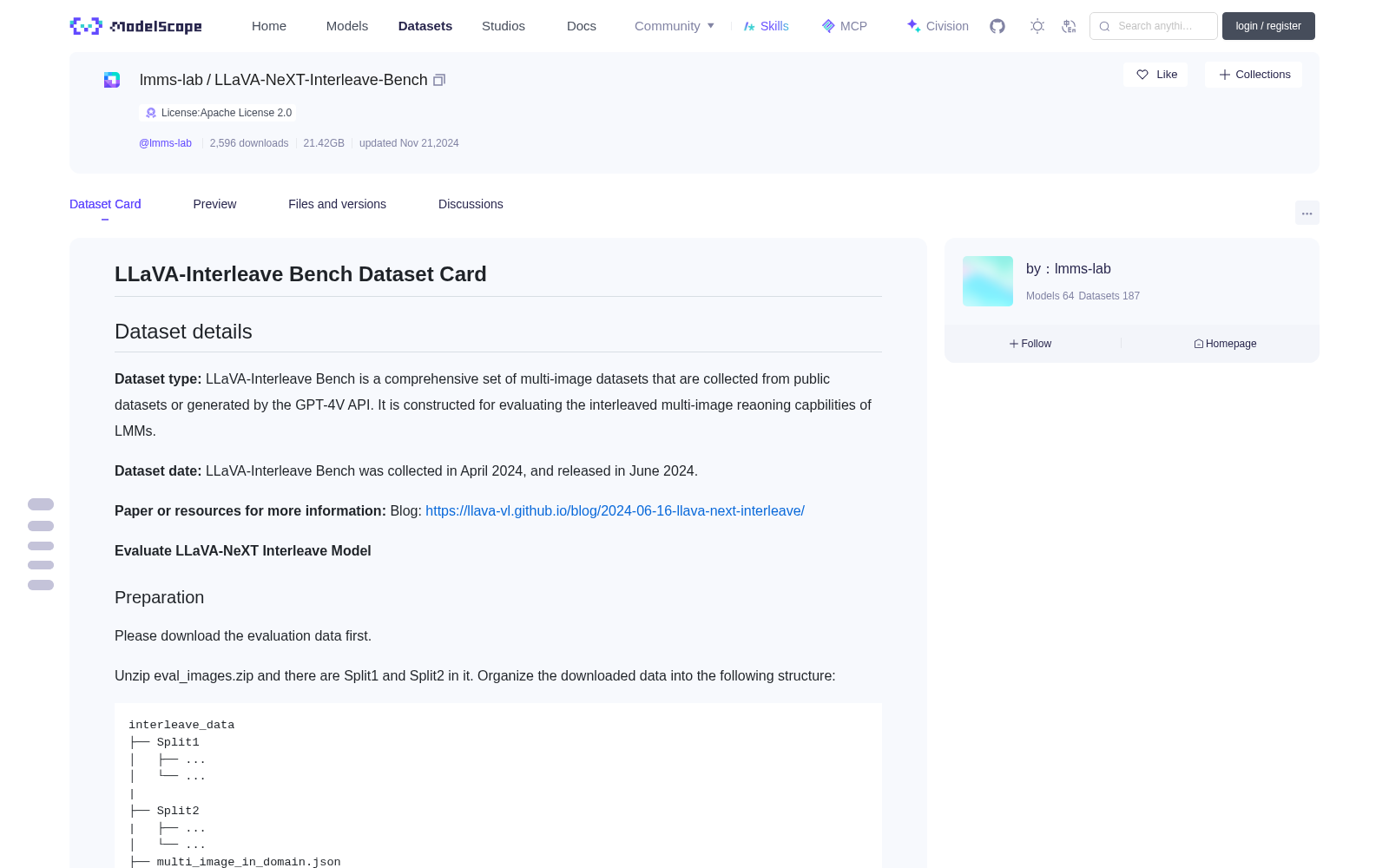Click the search anything input field
1389x868 pixels.
coord(1154,26)
